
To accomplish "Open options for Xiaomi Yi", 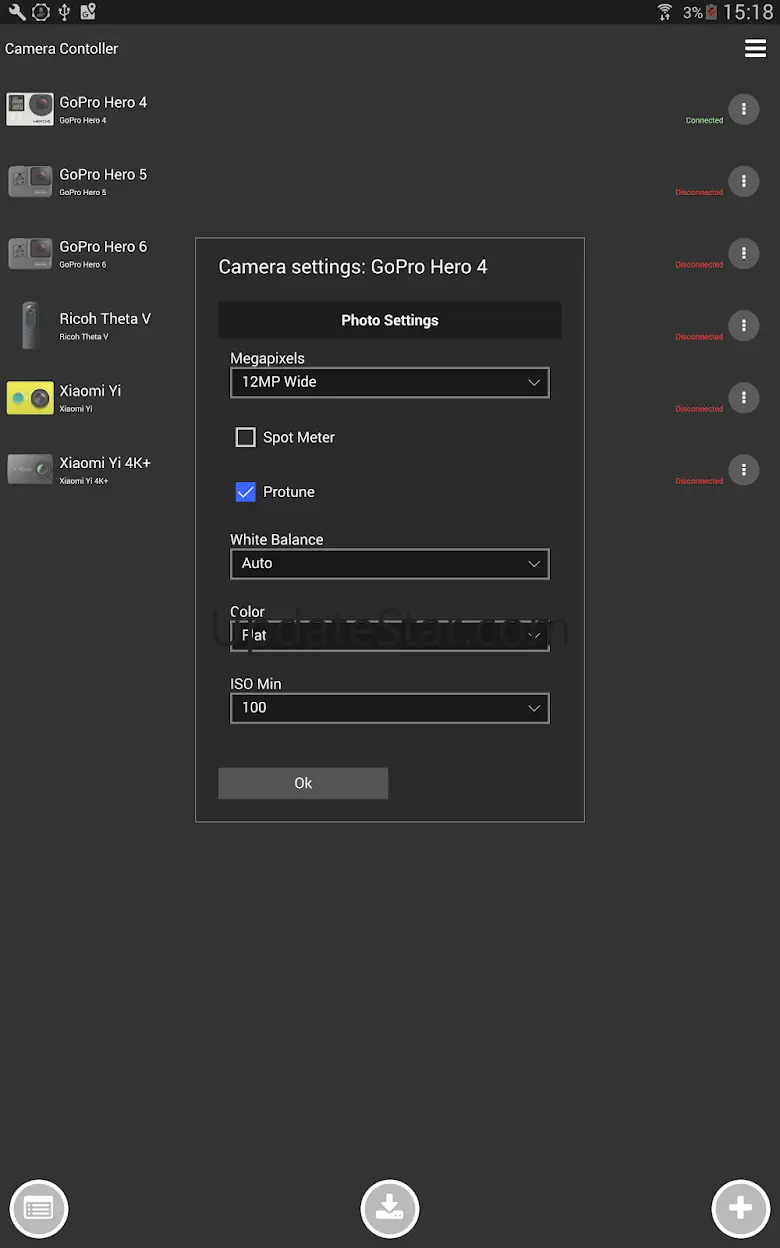I will coord(743,397).
